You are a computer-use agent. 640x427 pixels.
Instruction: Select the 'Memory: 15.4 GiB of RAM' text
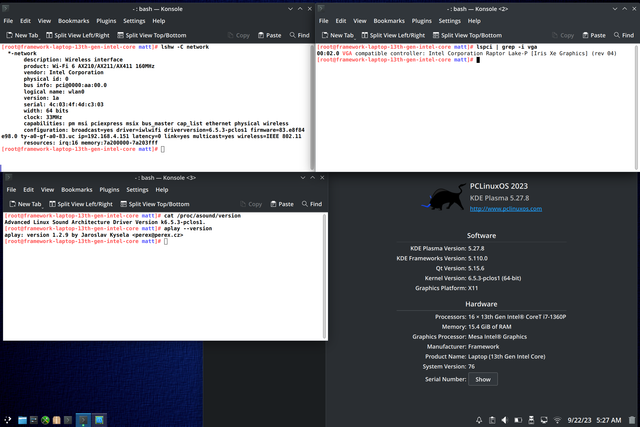pos(476,327)
